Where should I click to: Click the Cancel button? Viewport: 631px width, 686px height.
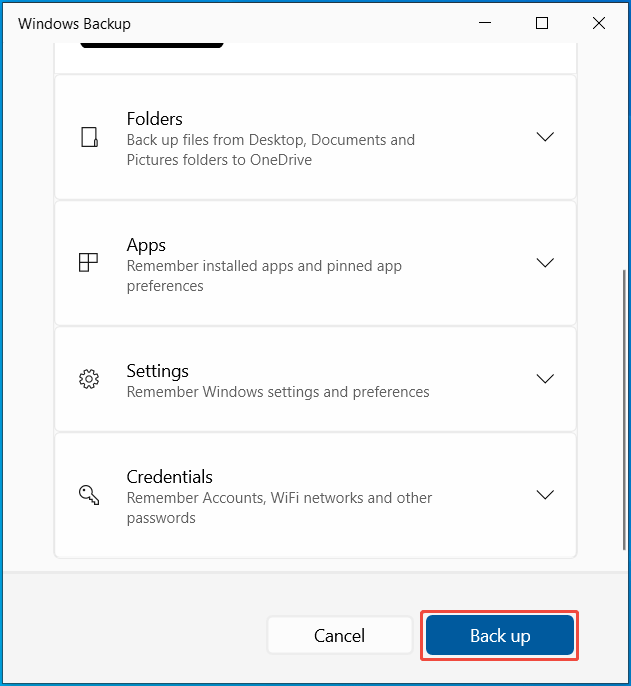(340, 635)
